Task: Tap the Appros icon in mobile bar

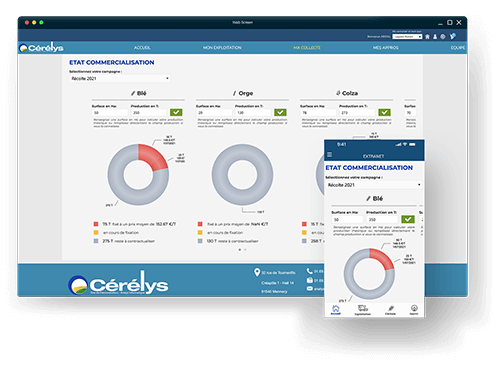Action: click(x=414, y=309)
